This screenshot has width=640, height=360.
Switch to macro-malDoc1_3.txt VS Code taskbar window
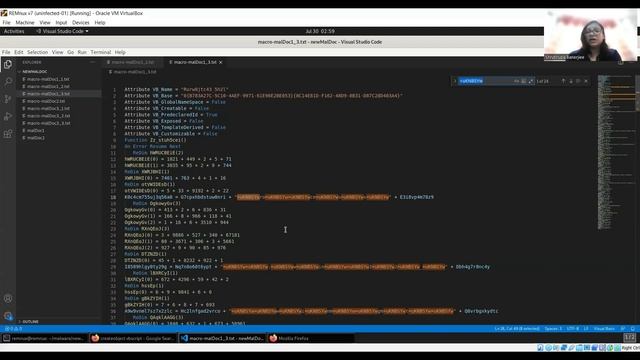(222, 338)
